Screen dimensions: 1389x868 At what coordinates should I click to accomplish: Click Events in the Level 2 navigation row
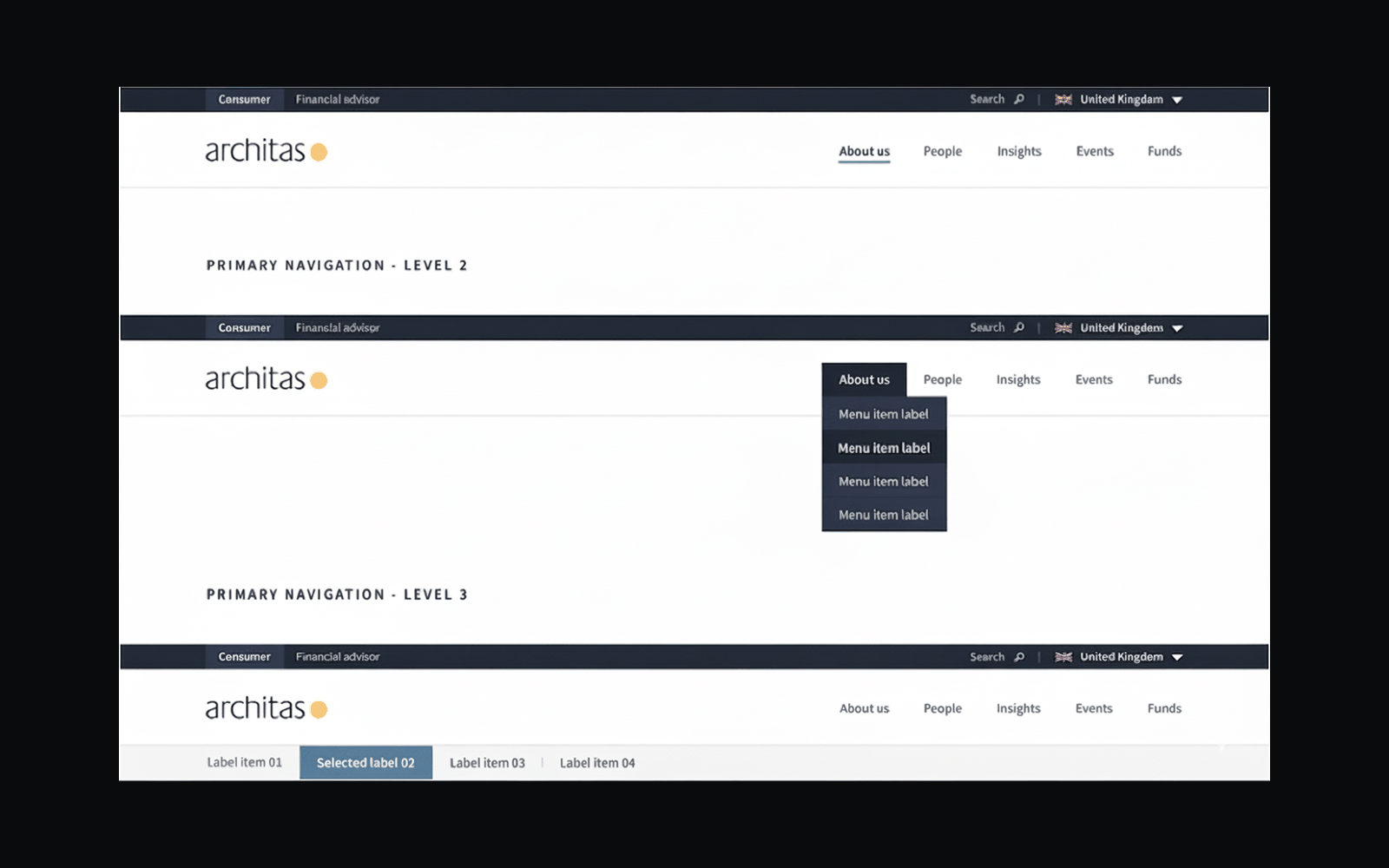[x=1094, y=379]
